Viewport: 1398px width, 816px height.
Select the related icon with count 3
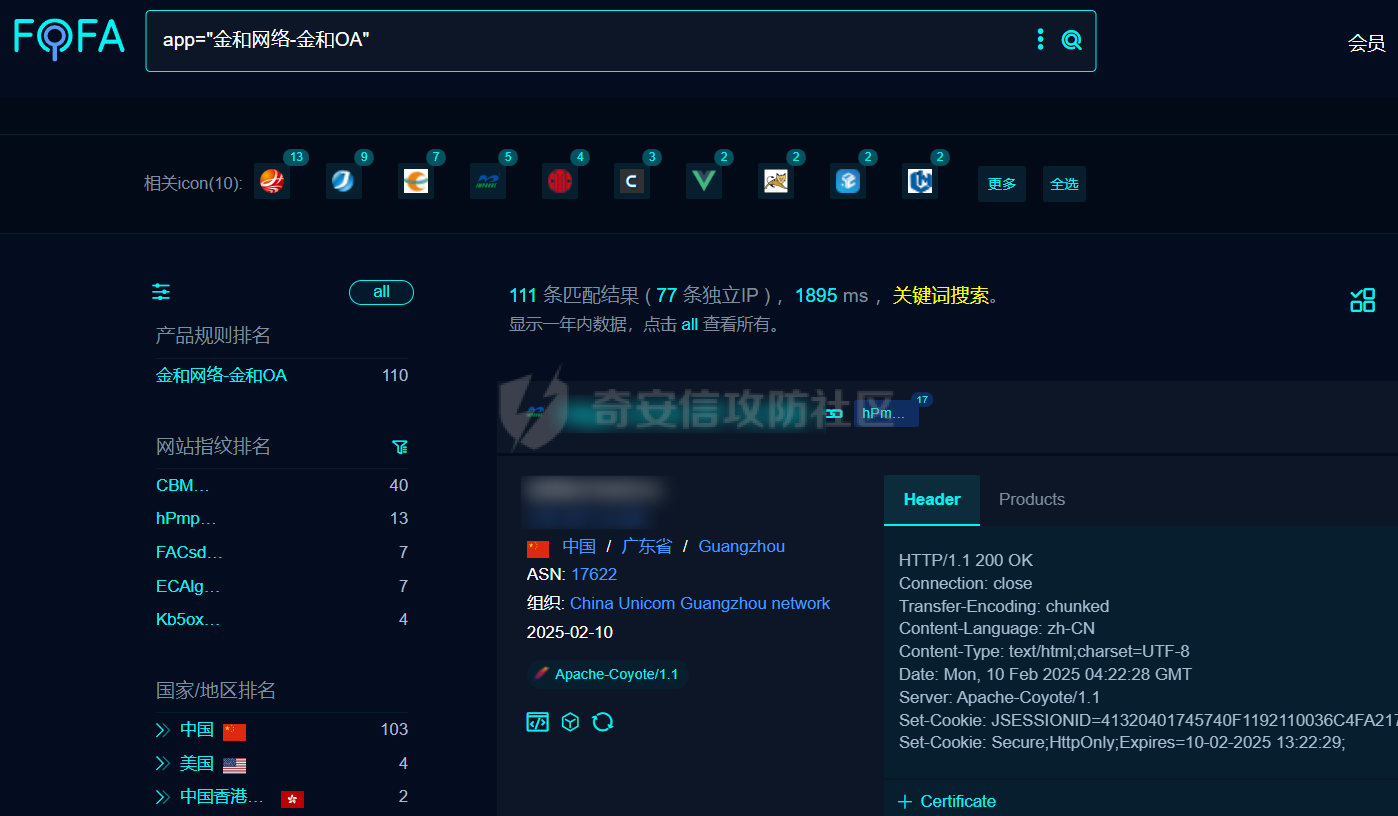coord(632,181)
